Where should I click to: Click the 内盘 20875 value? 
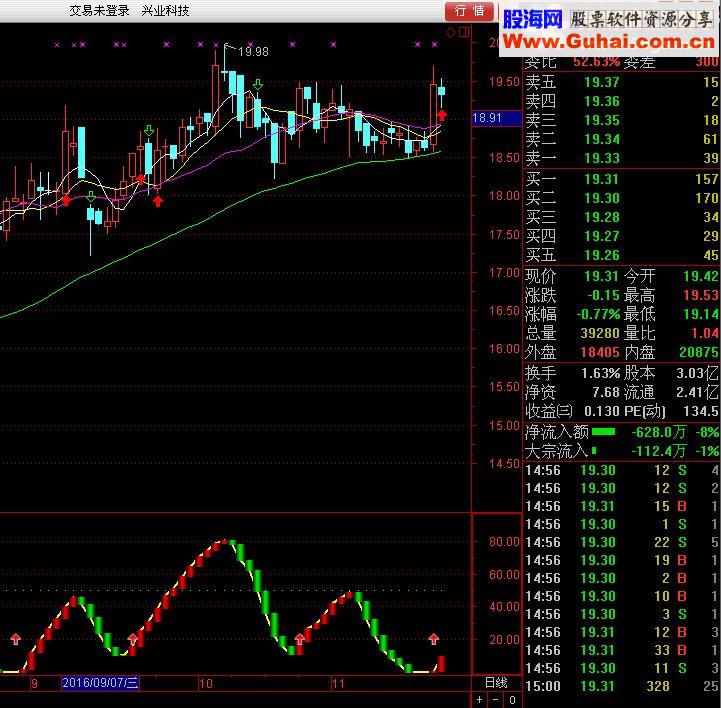point(699,352)
